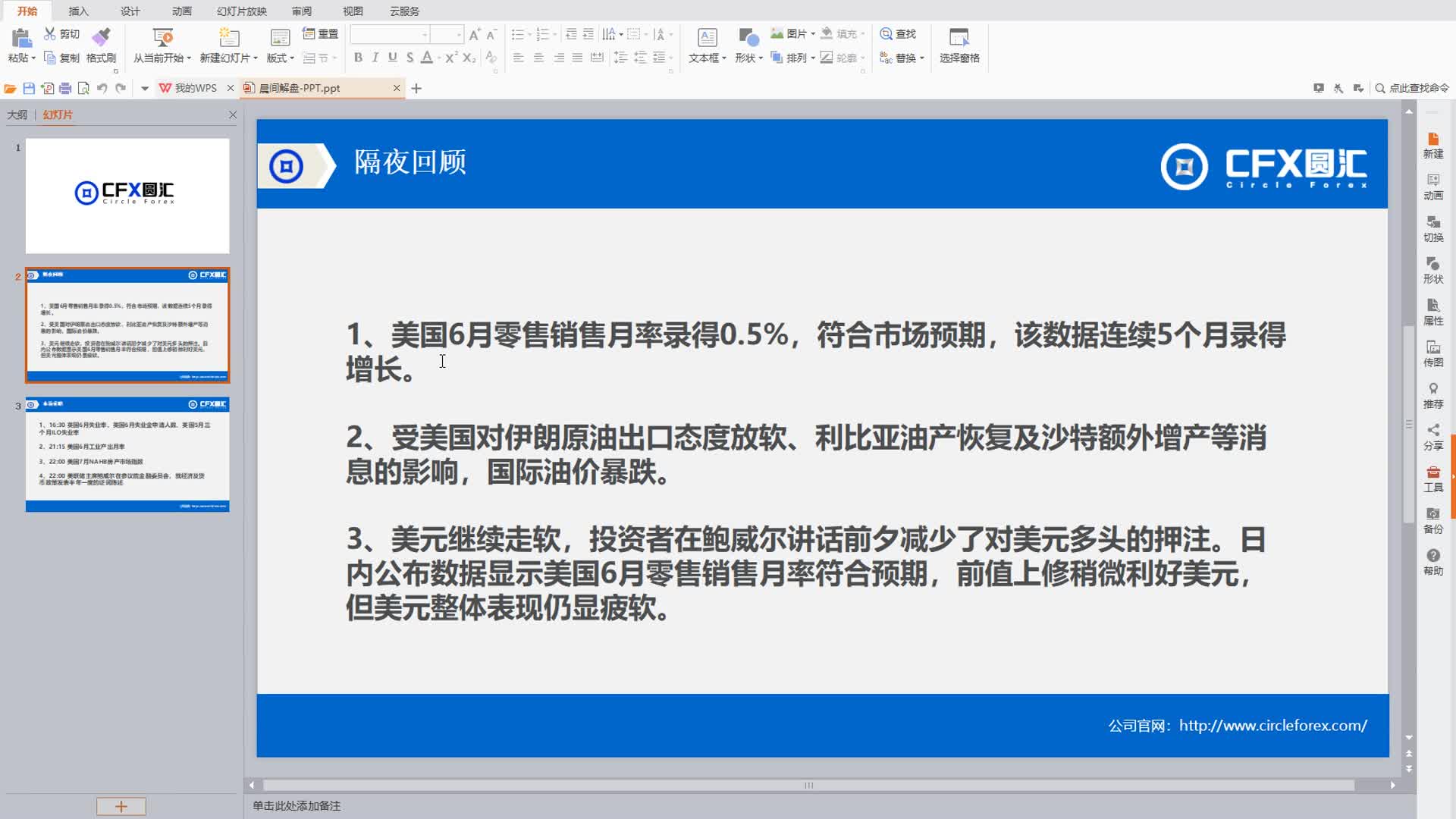The width and height of the screenshot is (1456, 819).
Task: Click the numbered list icon
Action: pos(542,34)
